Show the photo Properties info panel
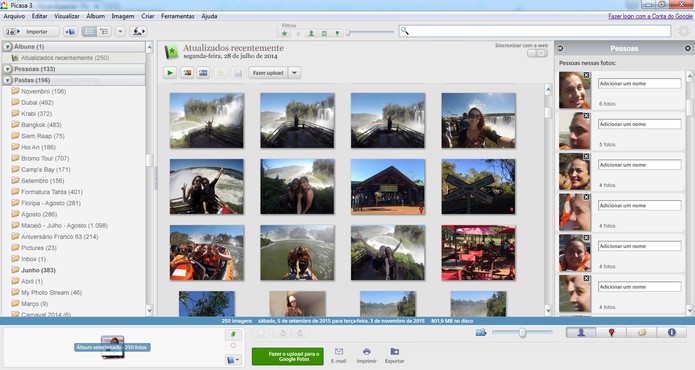 tap(672, 332)
